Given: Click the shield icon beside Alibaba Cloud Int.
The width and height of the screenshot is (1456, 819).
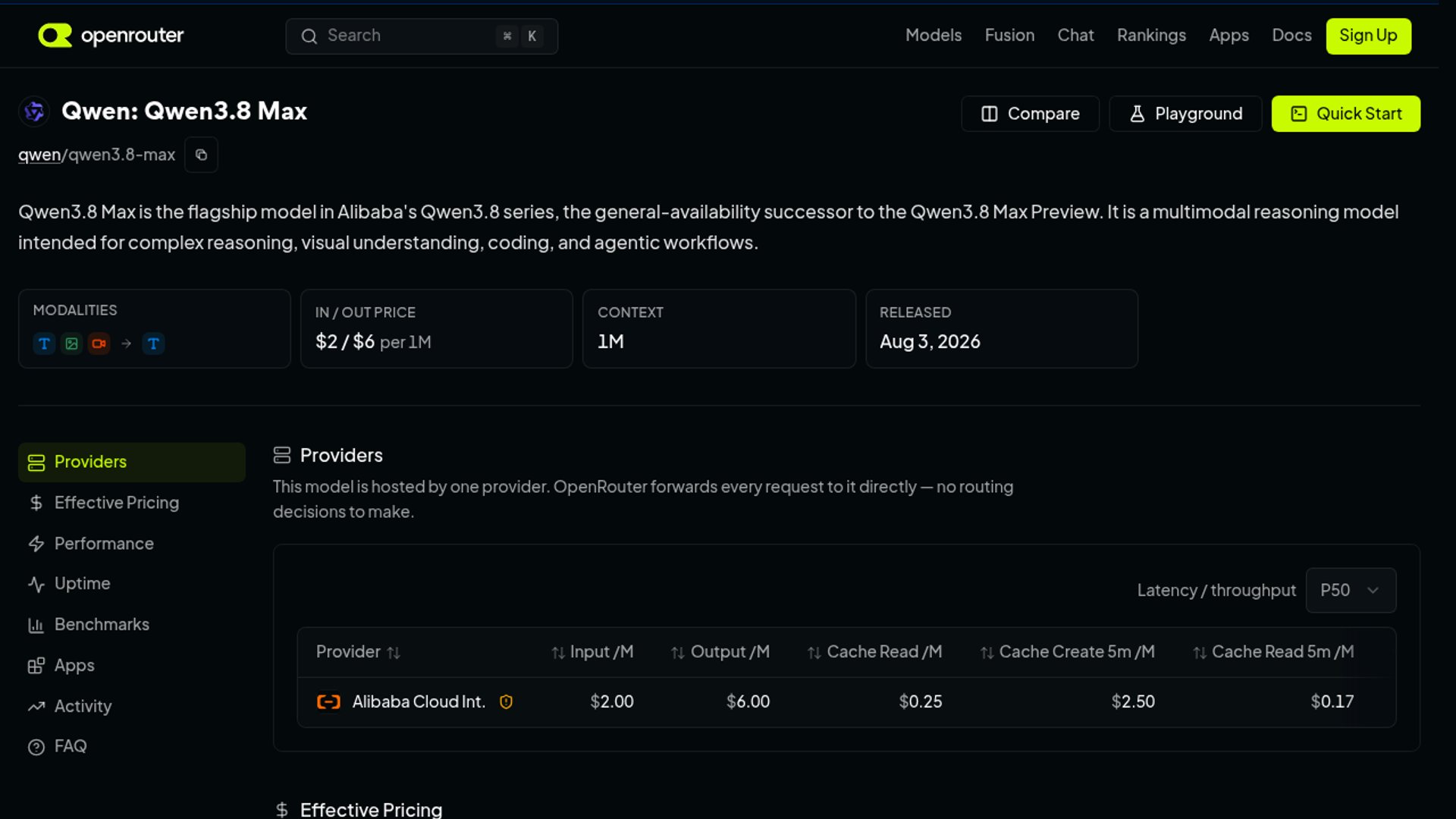Looking at the screenshot, I should click(x=506, y=701).
